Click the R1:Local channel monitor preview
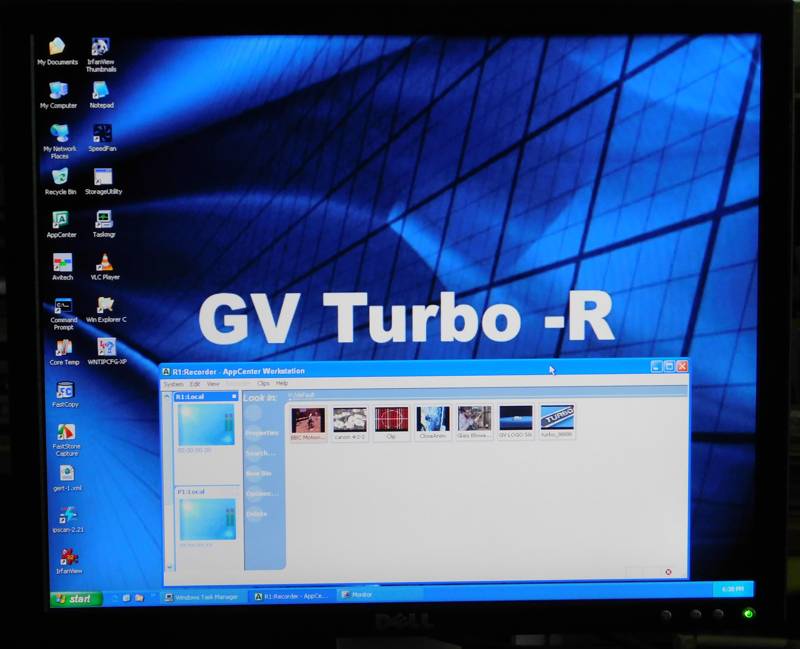This screenshot has width=800, height=649. (x=206, y=425)
